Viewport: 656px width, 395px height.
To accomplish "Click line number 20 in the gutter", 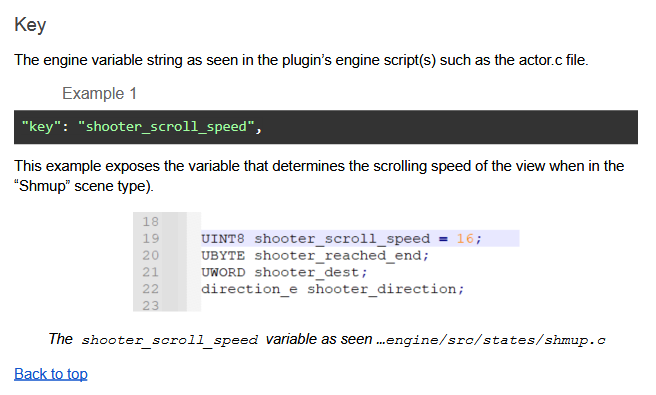I will [x=151, y=255].
